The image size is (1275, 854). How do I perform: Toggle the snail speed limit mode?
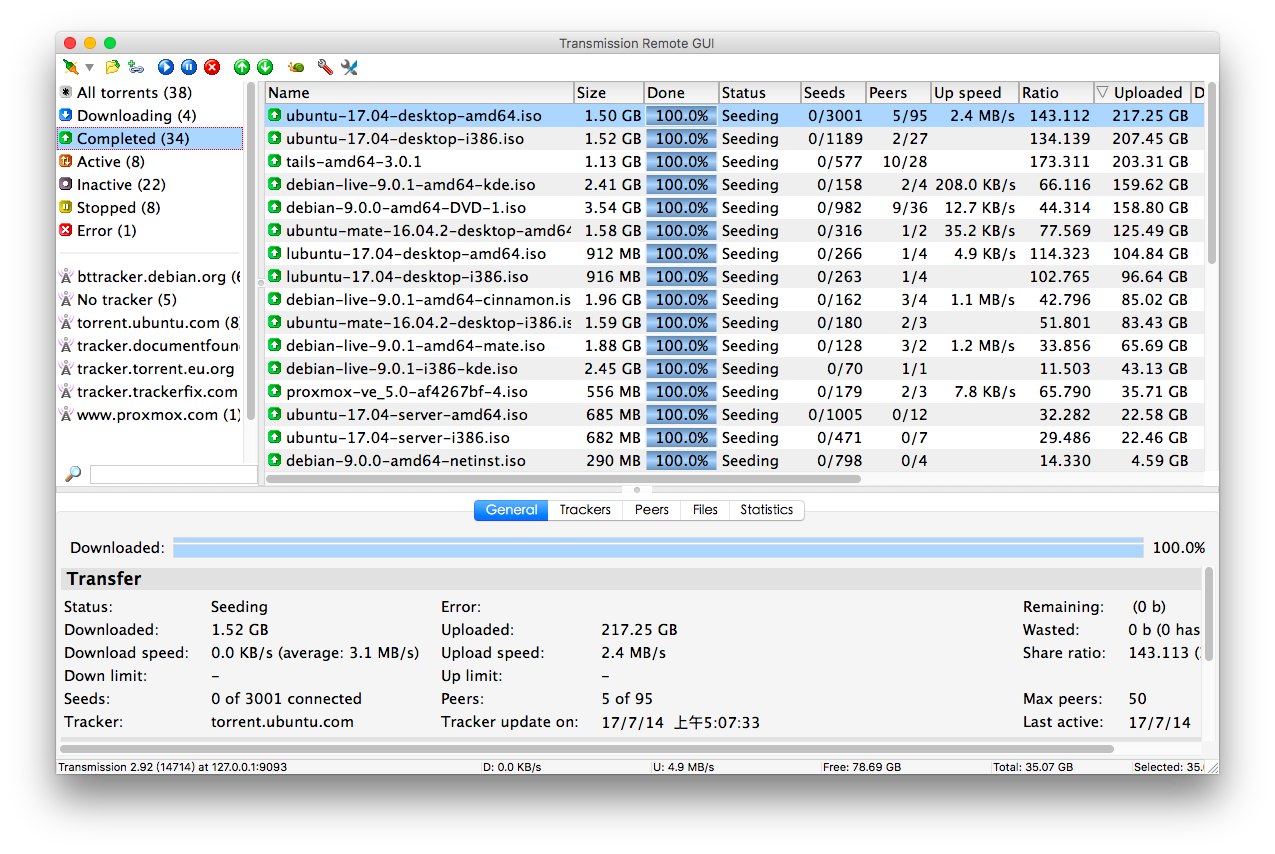tap(295, 67)
